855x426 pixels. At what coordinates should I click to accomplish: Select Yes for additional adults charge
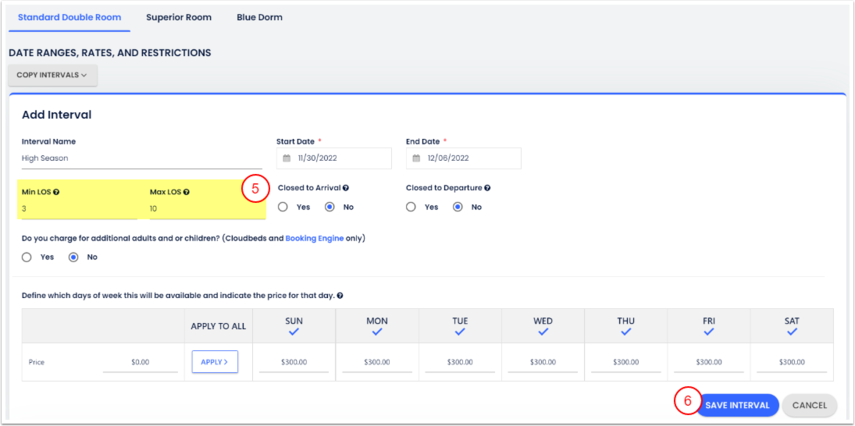27,257
